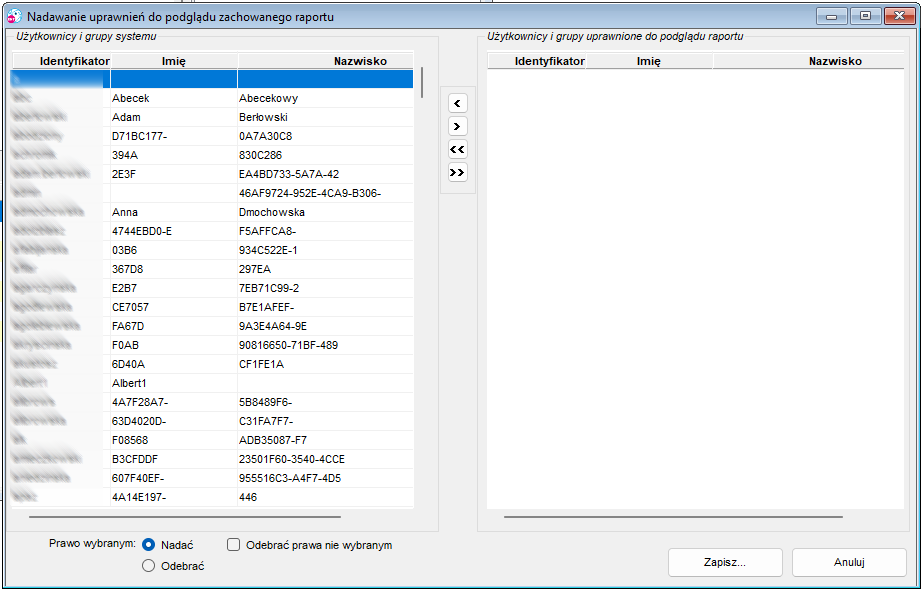The width and height of the screenshot is (922, 590).
Task: Click the B7E1AFEF- cell
Action: click(325, 307)
